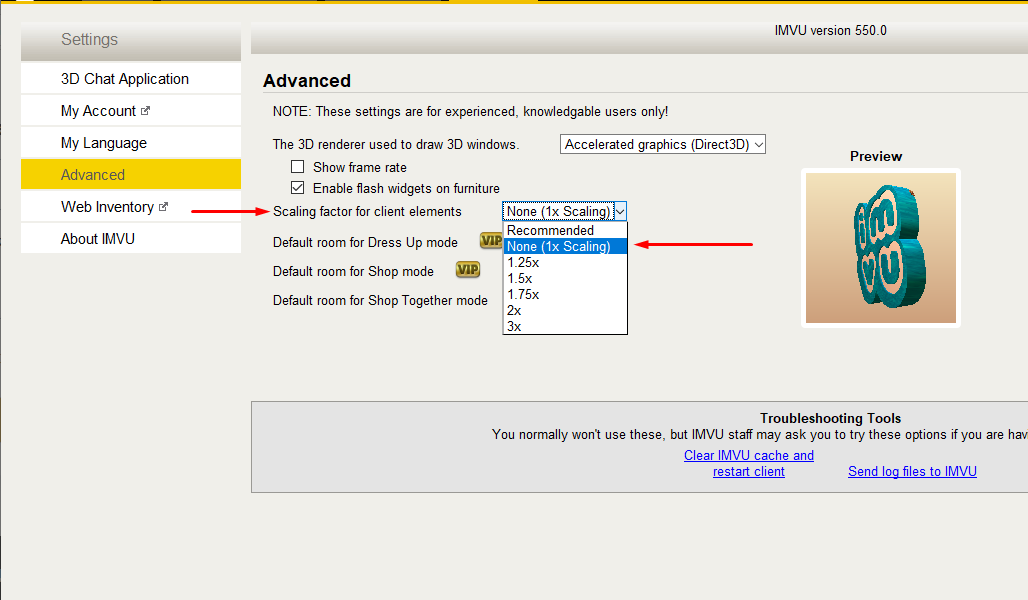Click the Troubleshooting Tools heading

pyautogui.click(x=830, y=418)
